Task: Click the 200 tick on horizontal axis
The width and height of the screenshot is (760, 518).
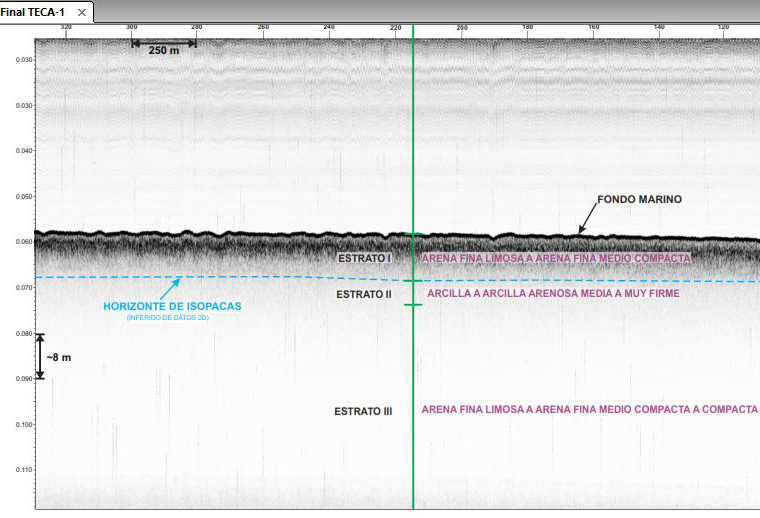Action: (462, 28)
